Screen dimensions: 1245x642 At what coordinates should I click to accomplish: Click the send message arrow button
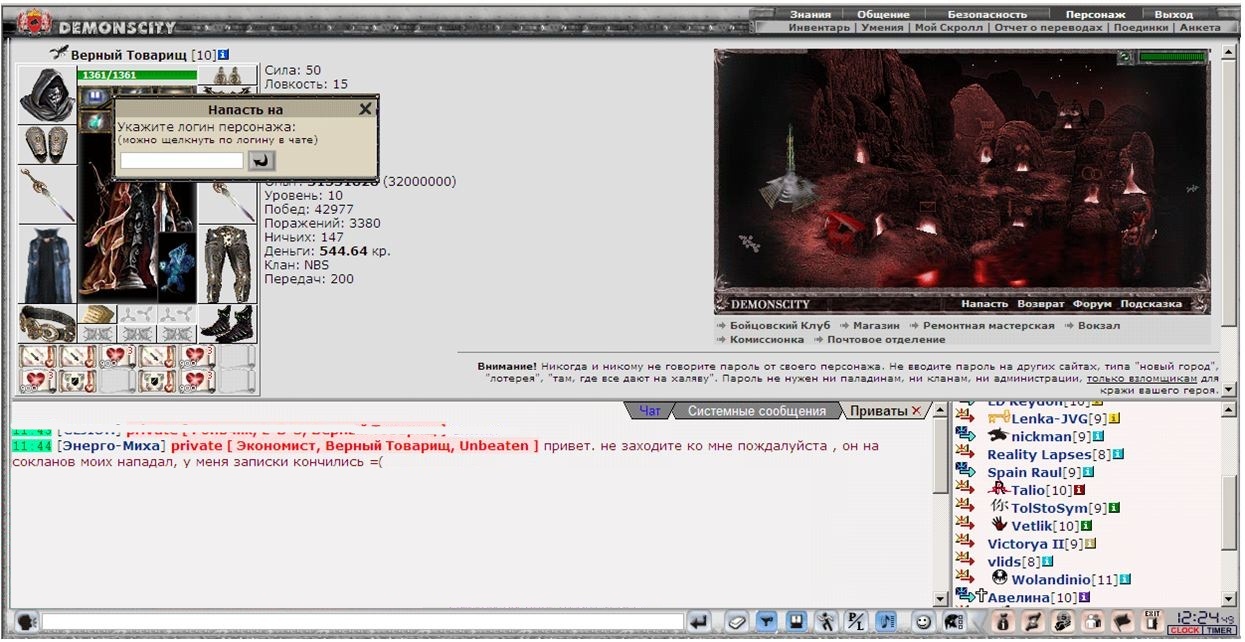tap(700, 622)
